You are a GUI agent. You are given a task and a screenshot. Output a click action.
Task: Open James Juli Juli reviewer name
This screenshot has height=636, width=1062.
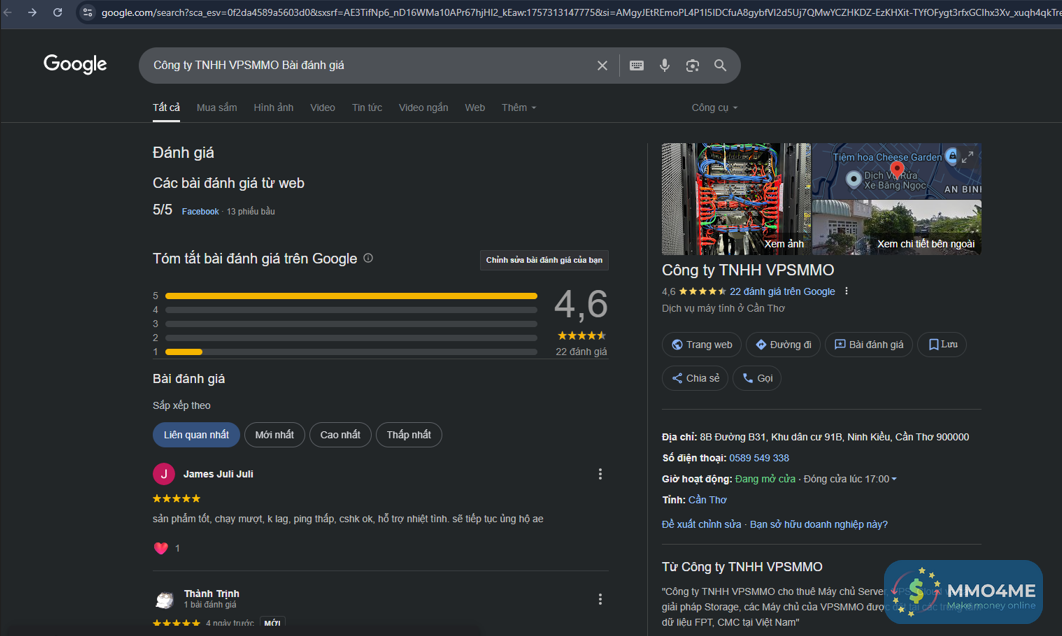[x=218, y=474]
